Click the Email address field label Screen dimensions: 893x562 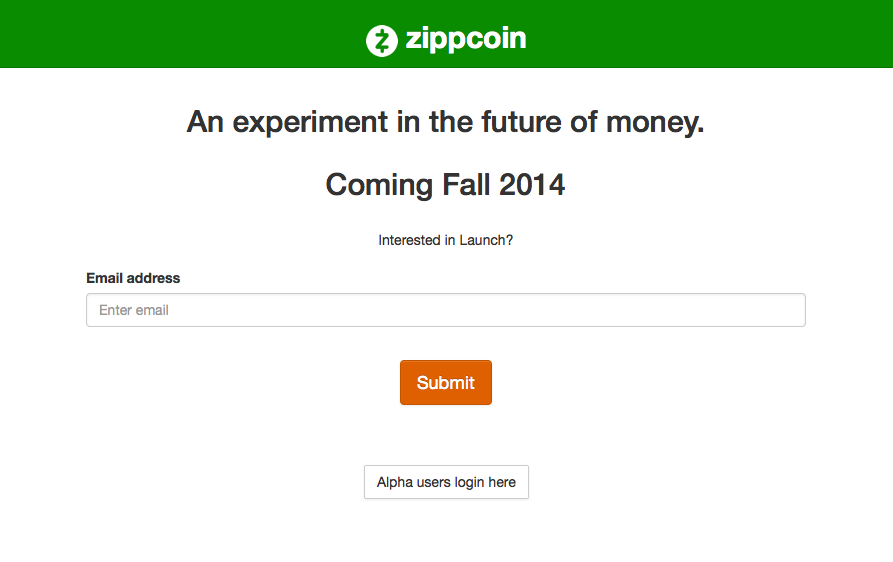tap(133, 278)
